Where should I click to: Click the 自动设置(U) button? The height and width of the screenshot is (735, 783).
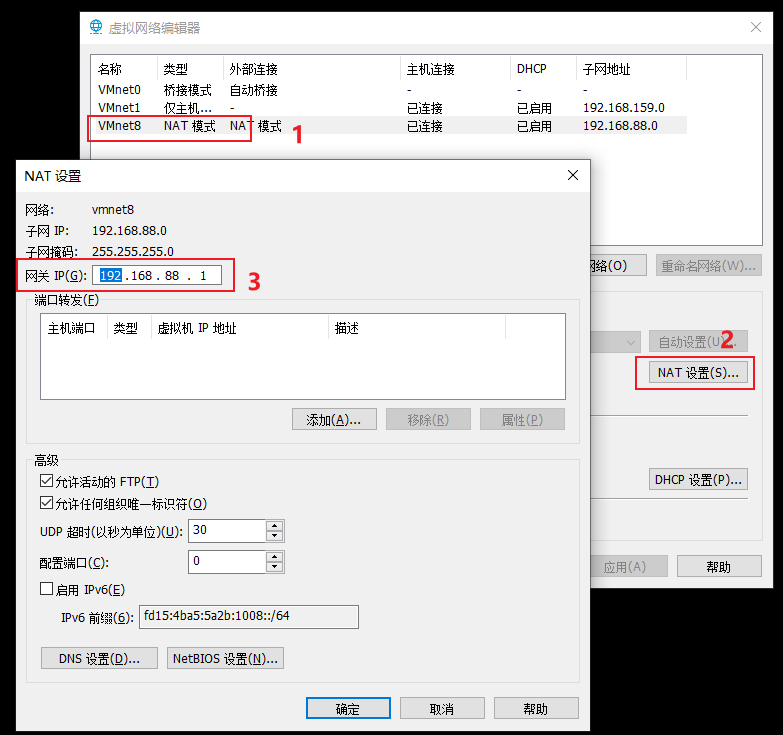pos(698,341)
